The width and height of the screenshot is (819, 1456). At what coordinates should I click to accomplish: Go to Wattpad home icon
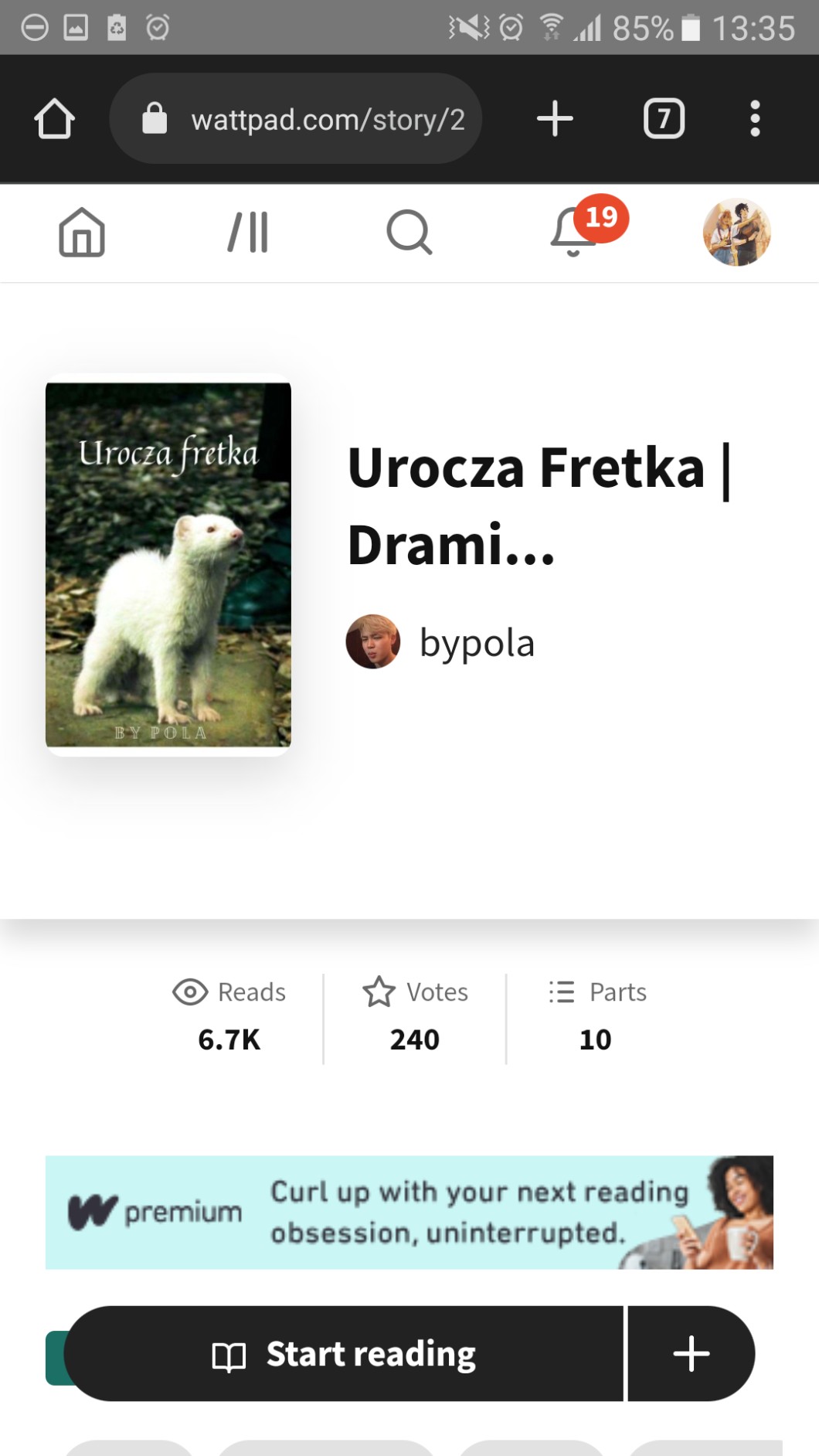[82, 232]
